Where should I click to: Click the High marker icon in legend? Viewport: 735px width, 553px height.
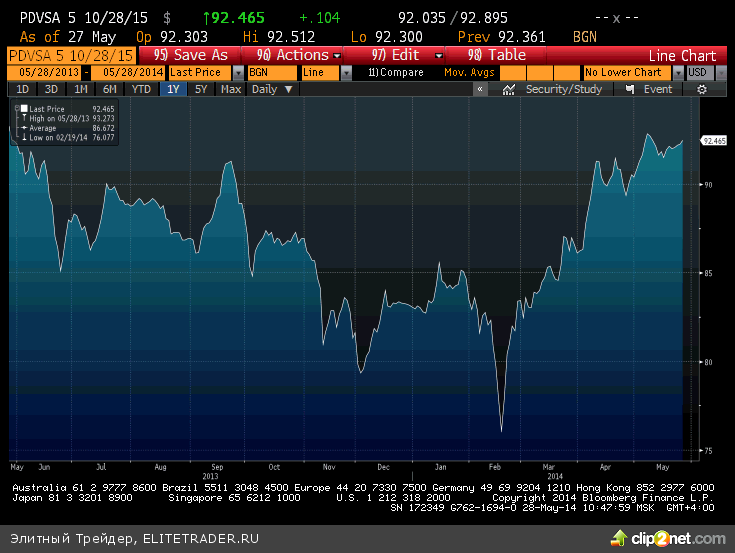point(24,118)
